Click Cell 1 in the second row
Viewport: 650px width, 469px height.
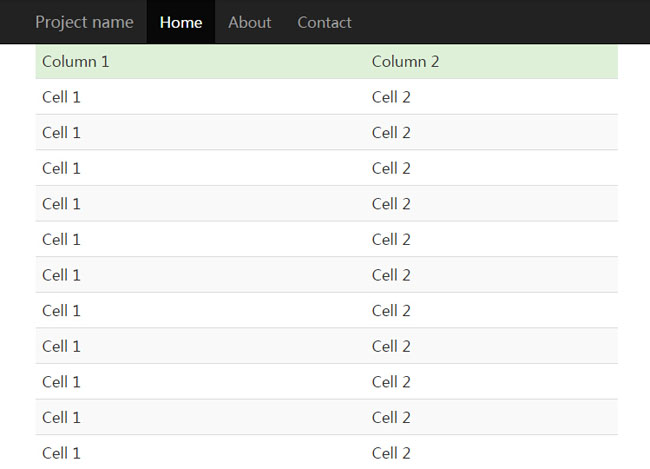62,133
